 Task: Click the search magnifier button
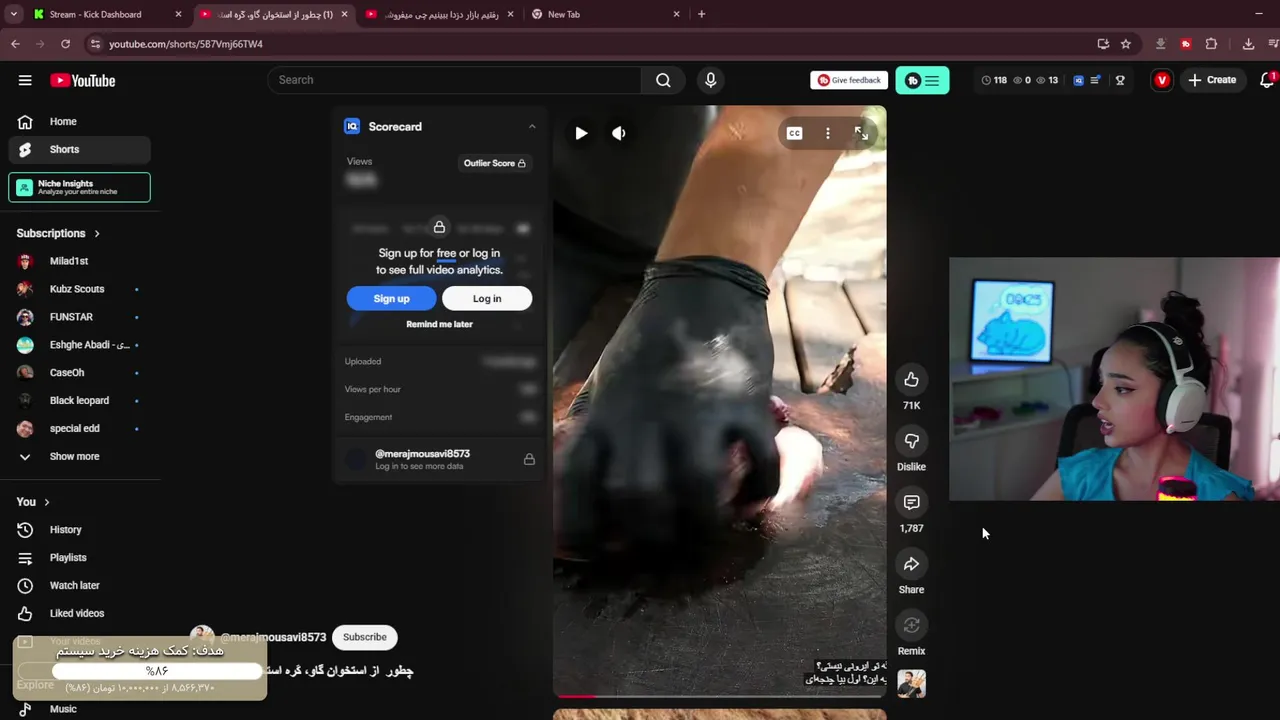663,80
